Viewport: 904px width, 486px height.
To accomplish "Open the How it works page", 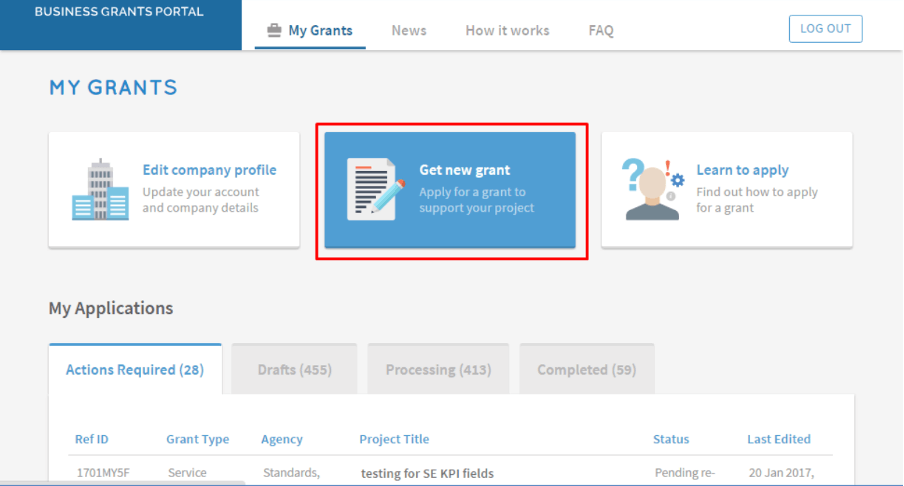I will [507, 30].
